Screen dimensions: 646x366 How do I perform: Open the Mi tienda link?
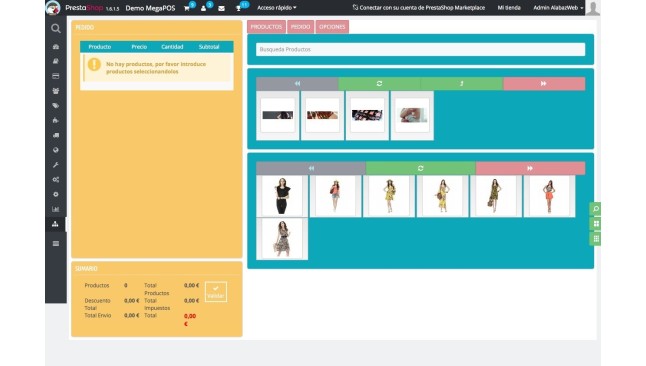click(509, 8)
